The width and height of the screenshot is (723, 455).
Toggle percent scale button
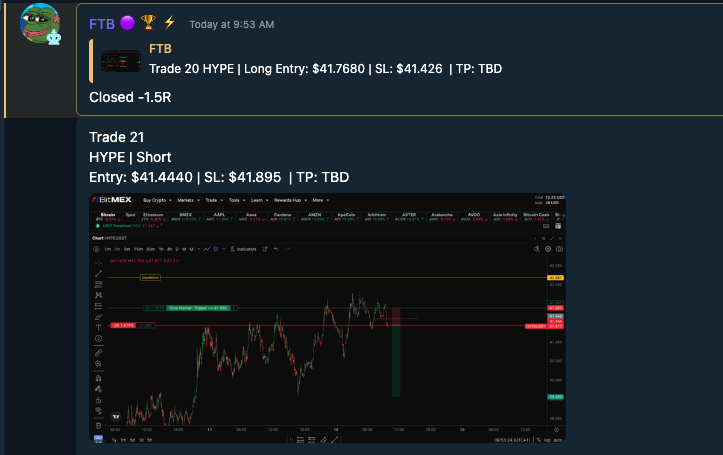538,440
